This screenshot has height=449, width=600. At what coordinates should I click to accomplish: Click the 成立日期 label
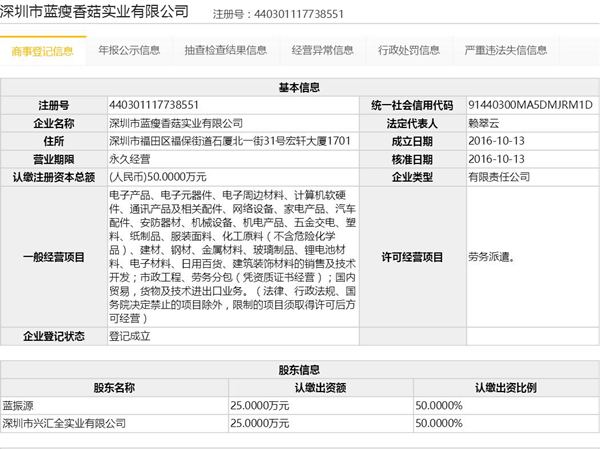pyautogui.click(x=412, y=142)
